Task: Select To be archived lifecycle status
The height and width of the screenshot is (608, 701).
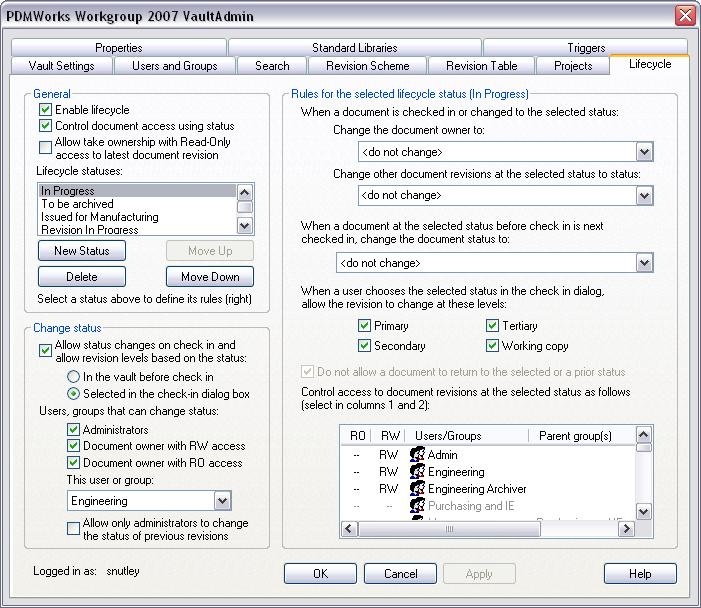Action: point(137,204)
